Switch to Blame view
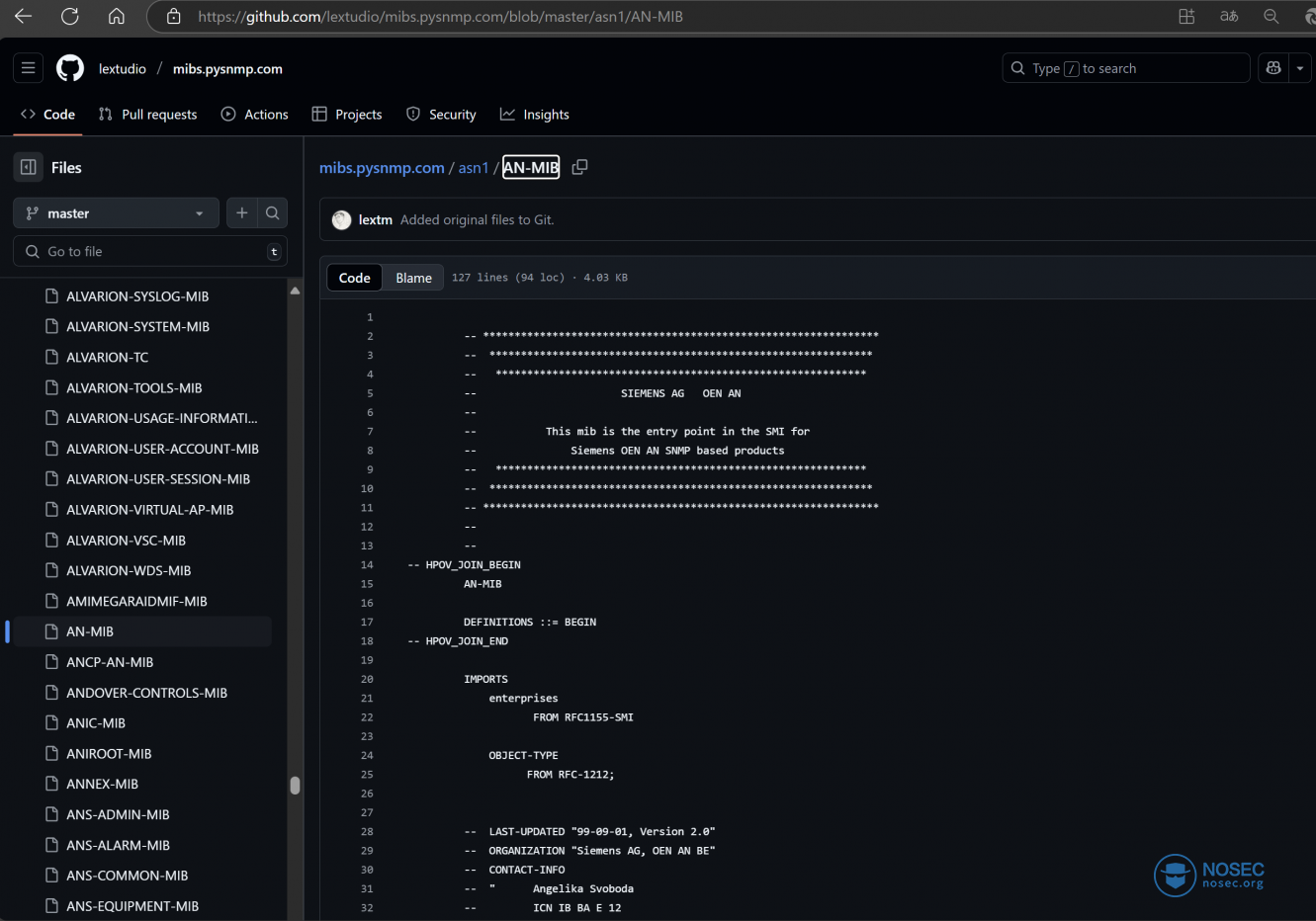 click(413, 278)
